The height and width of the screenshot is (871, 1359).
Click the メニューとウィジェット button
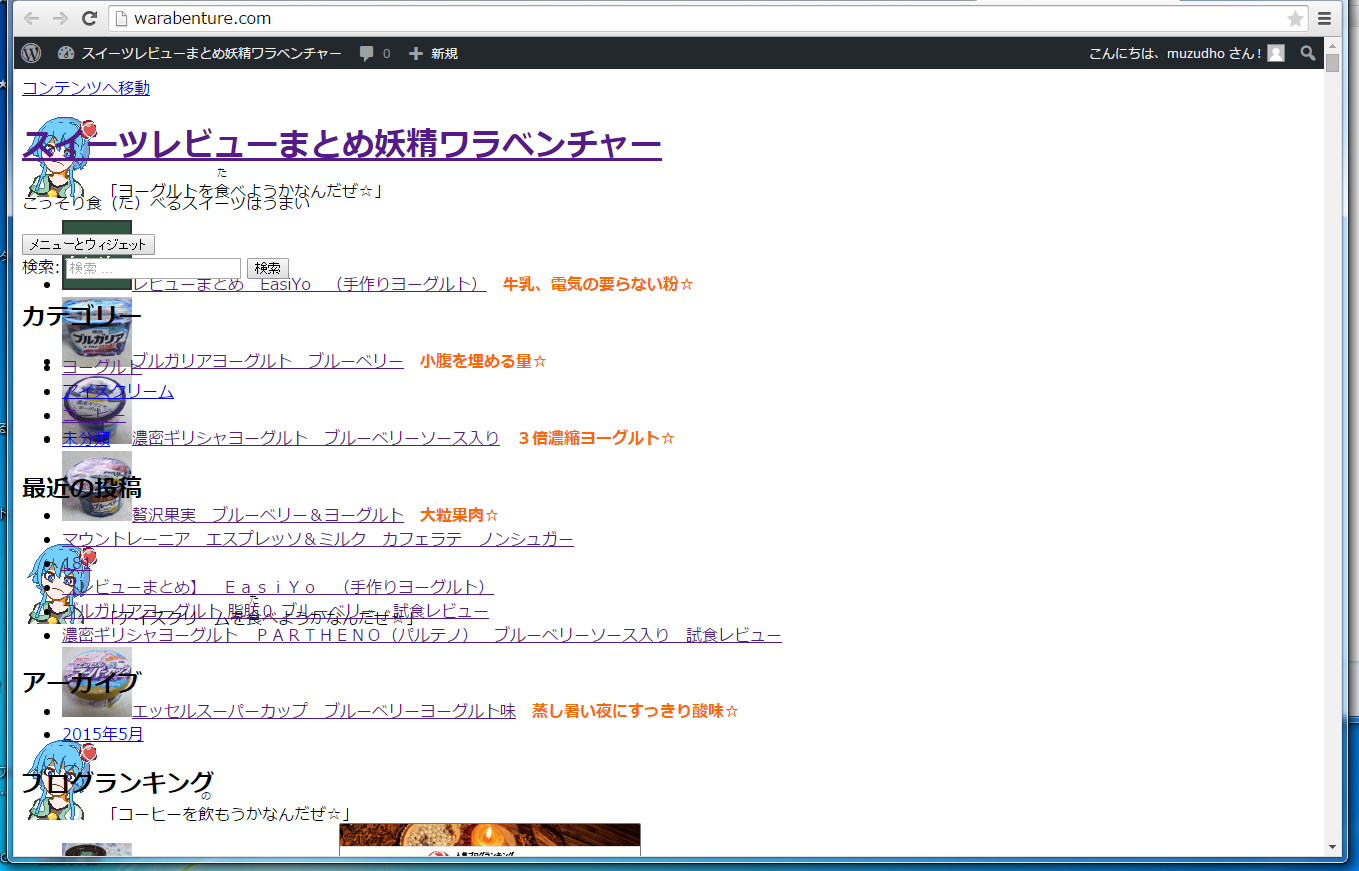pyautogui.click(x=88, y=245)
